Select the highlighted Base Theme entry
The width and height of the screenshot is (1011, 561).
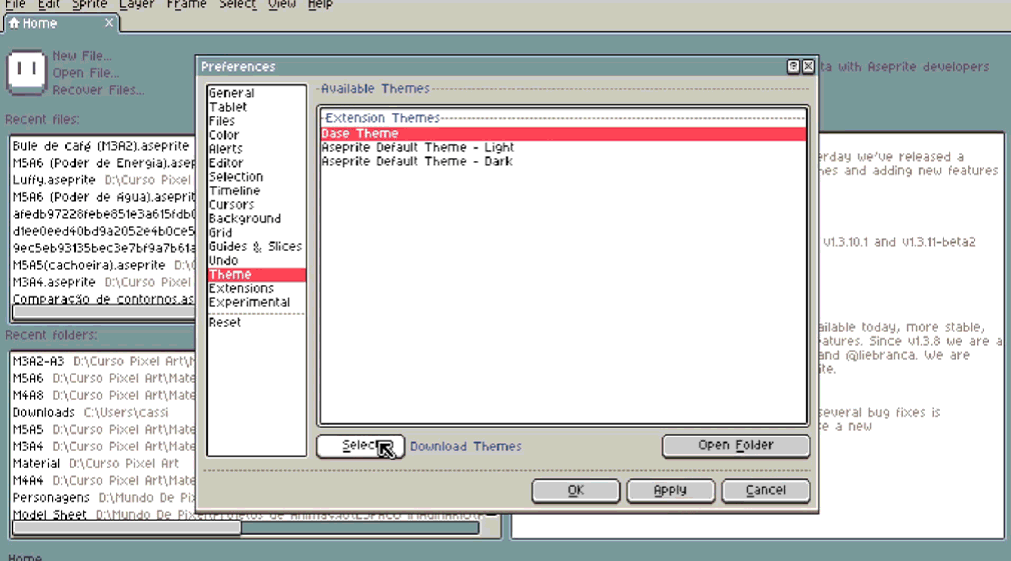click(563, 133)
